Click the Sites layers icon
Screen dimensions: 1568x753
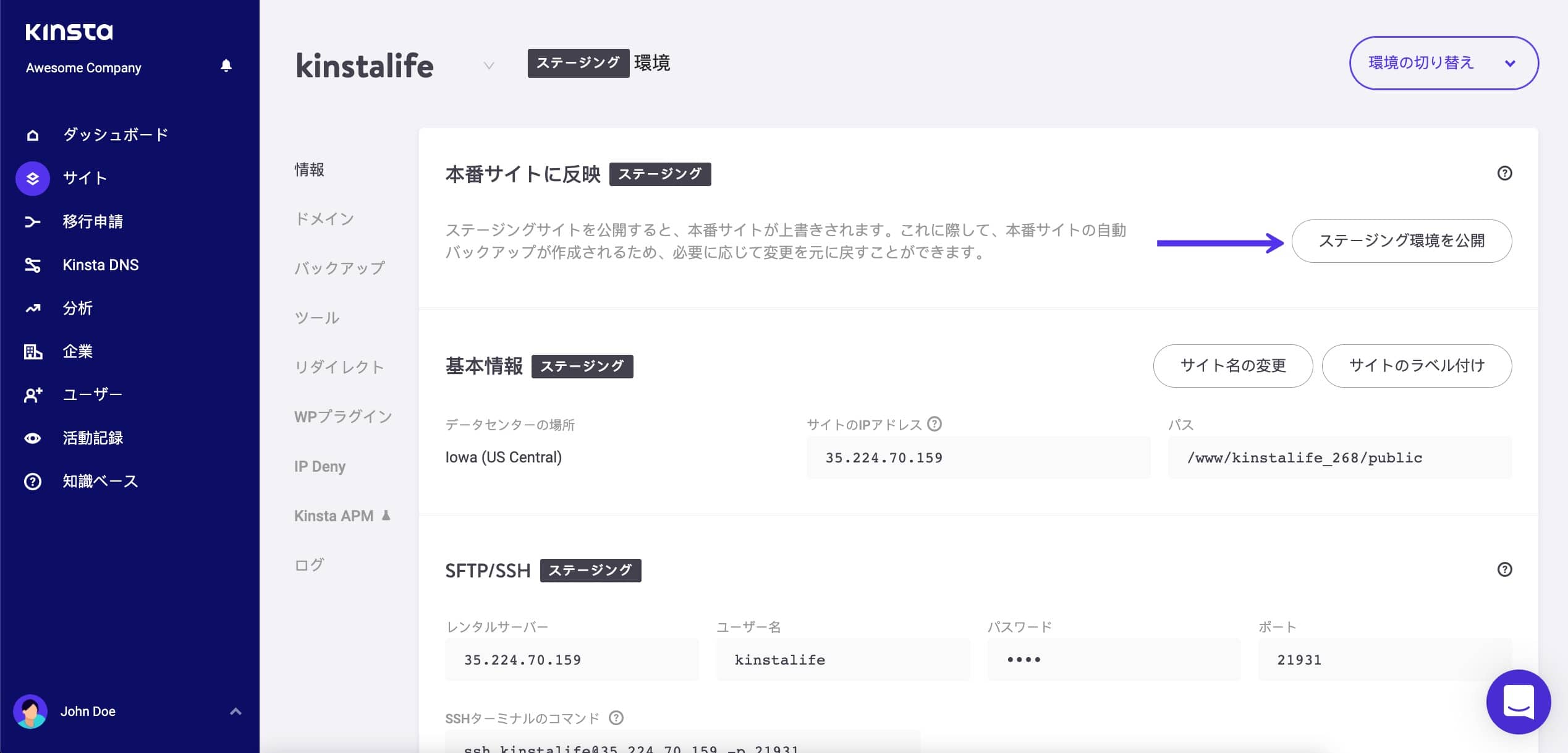coord(33,179)
